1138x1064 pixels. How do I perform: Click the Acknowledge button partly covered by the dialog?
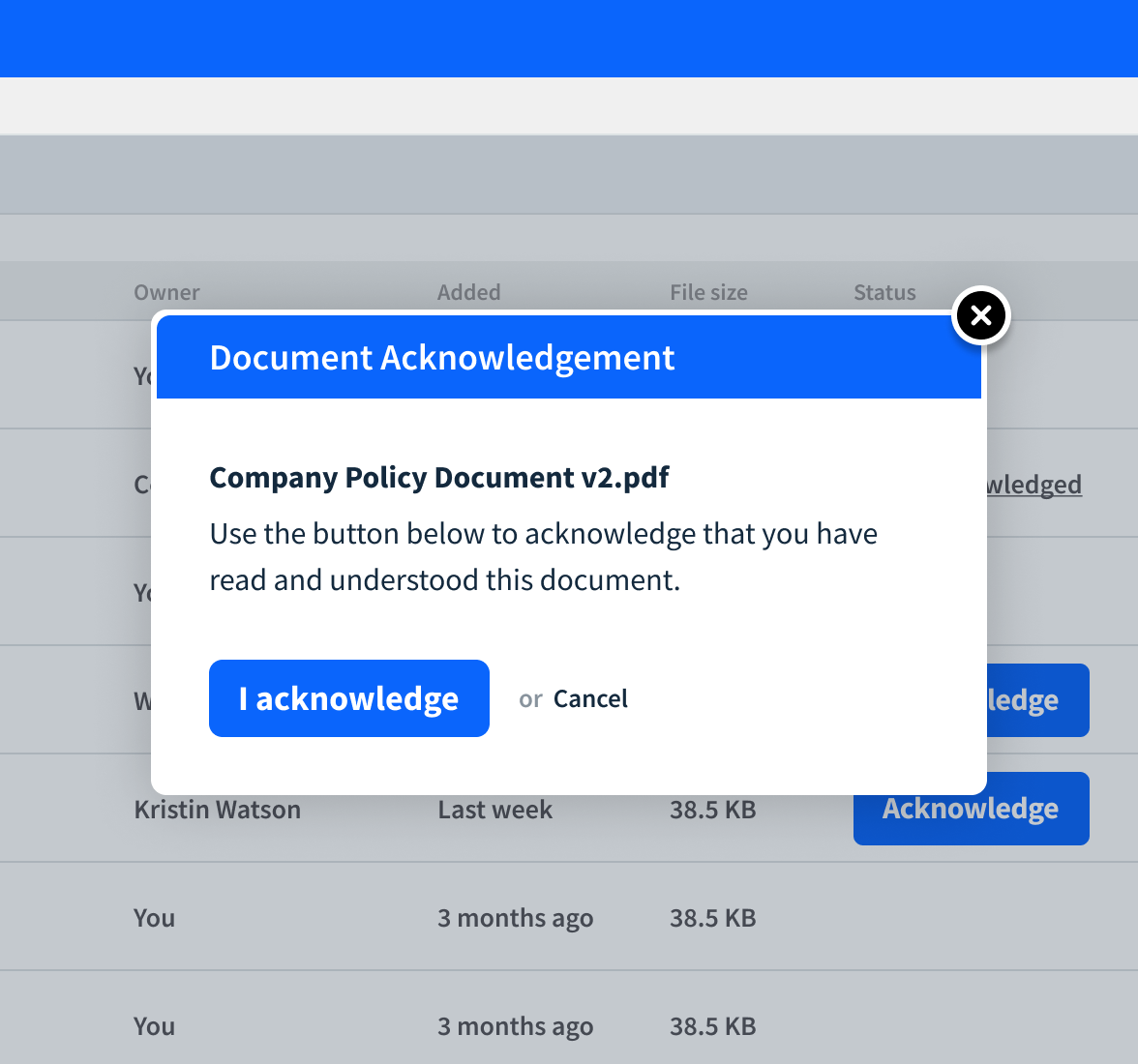click(x=1037, y=700)
